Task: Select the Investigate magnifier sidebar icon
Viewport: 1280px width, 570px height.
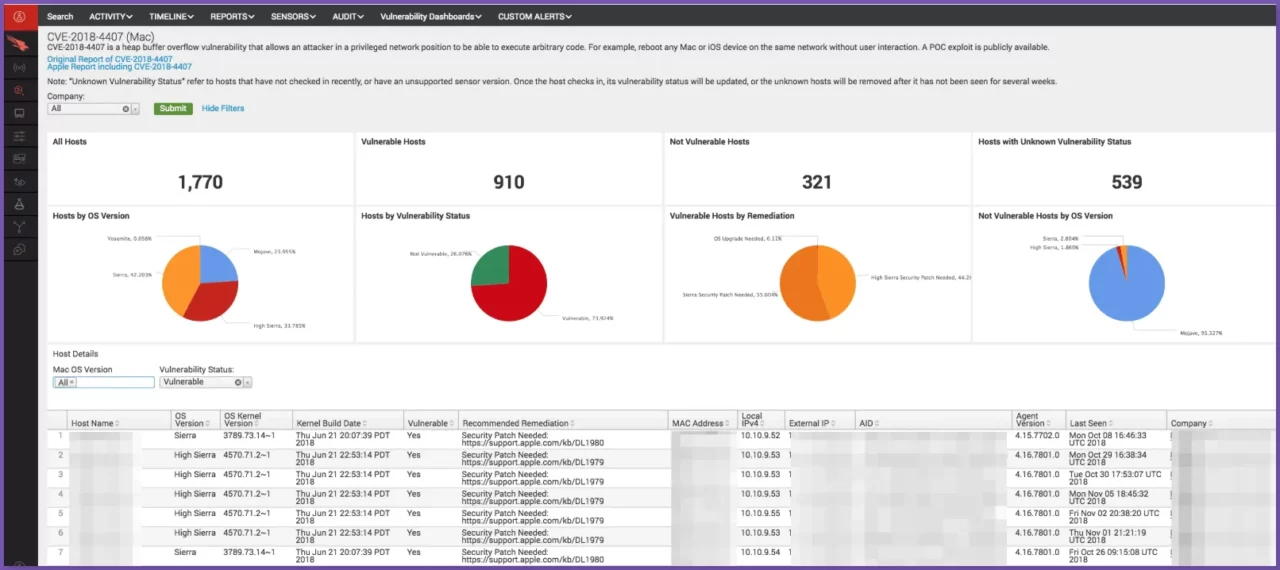Action: click(19, 90)
